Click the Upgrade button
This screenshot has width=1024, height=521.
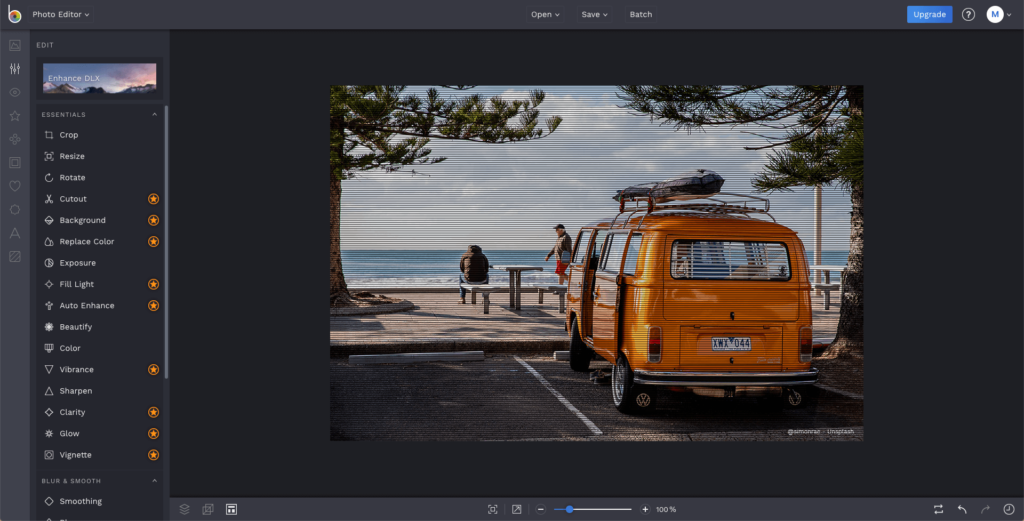point(929,14)
